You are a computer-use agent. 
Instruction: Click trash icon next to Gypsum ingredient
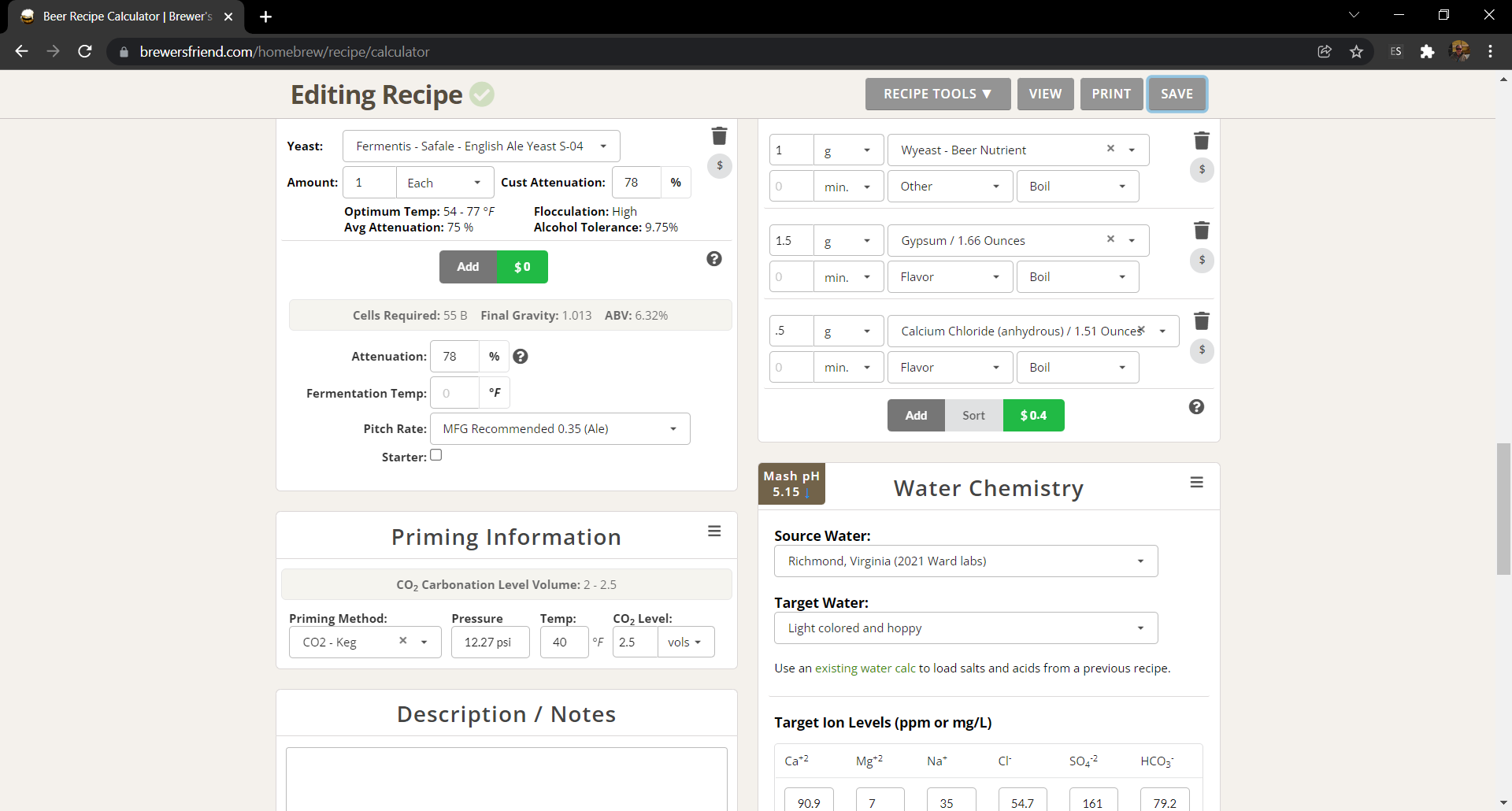(x=1201, y=231)
